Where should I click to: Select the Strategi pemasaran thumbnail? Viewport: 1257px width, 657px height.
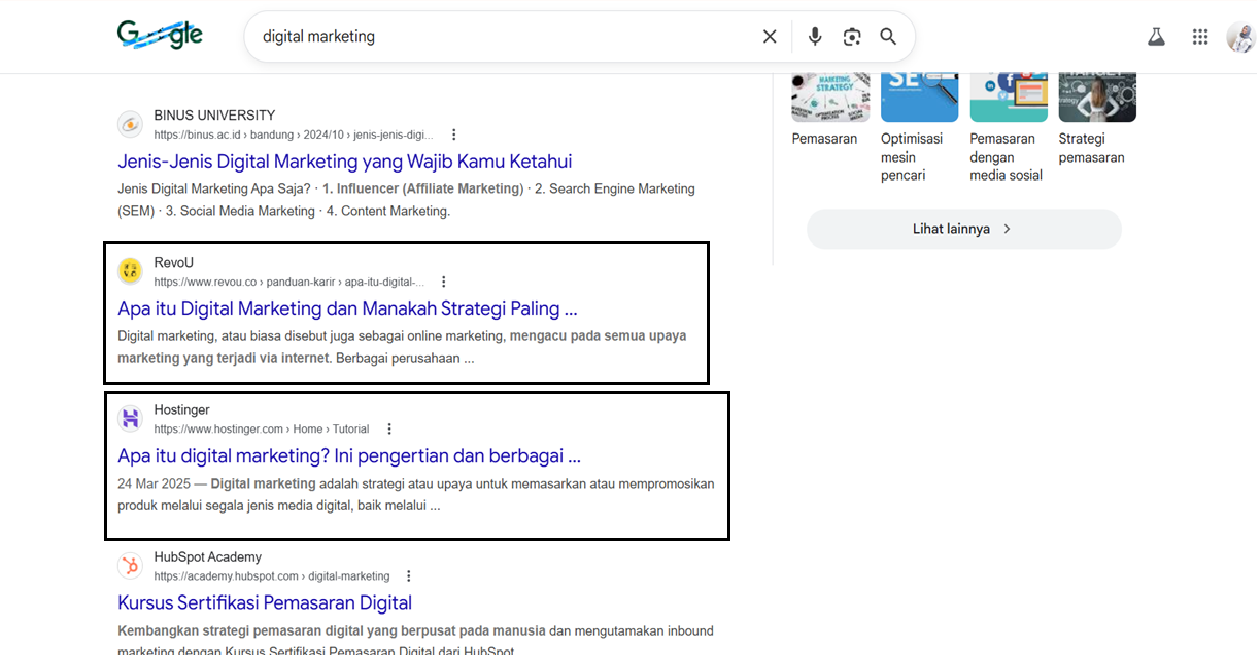coord(1097,97)
